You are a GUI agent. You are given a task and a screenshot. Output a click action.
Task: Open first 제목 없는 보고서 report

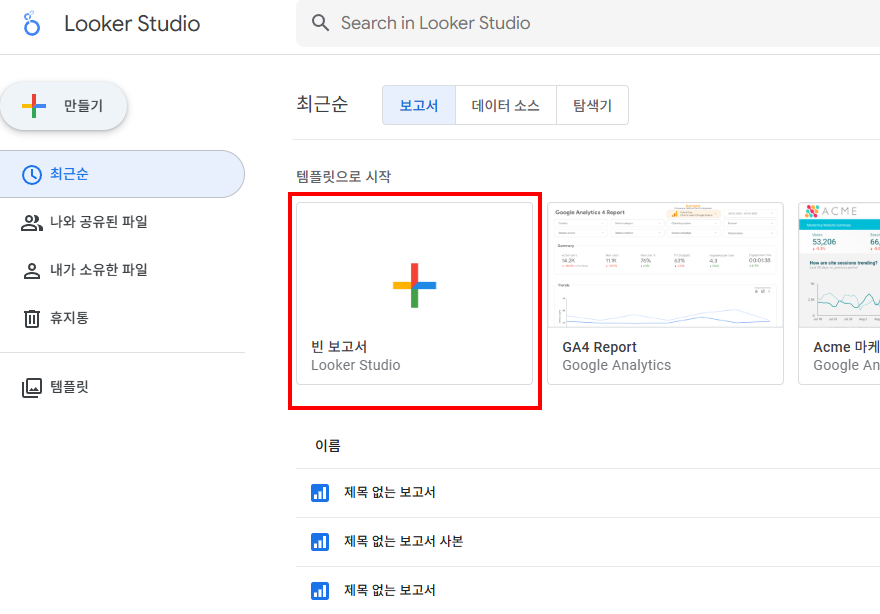pyautogui.click(x=588, y=493)
